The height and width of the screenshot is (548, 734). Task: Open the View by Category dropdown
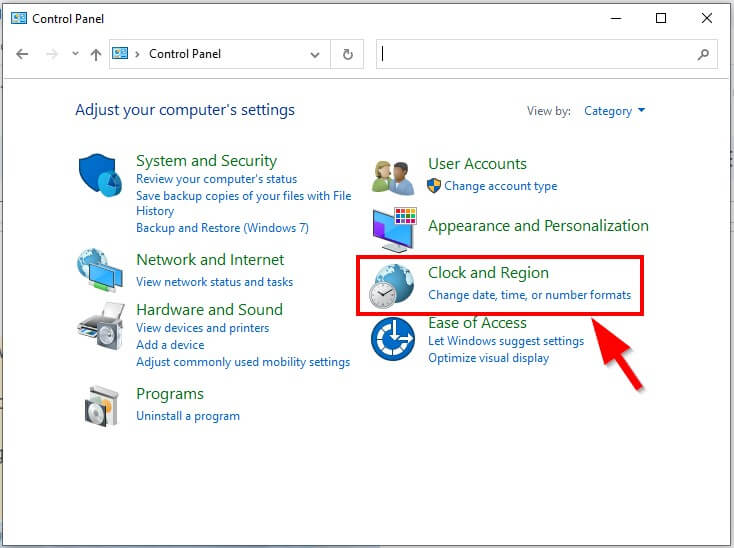[x=614, y=111]
